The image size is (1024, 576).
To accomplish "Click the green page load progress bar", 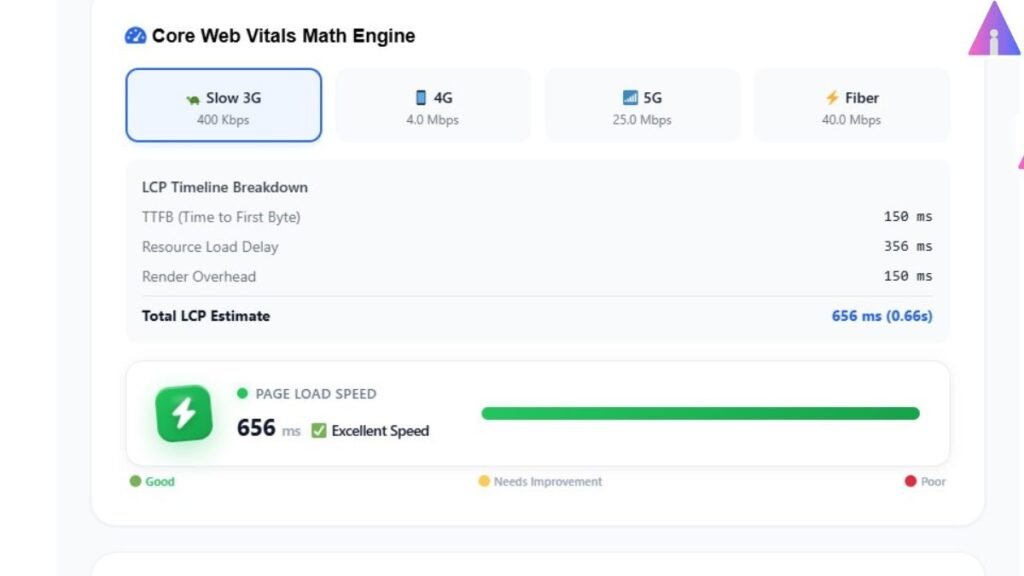I will click(700, 413).
